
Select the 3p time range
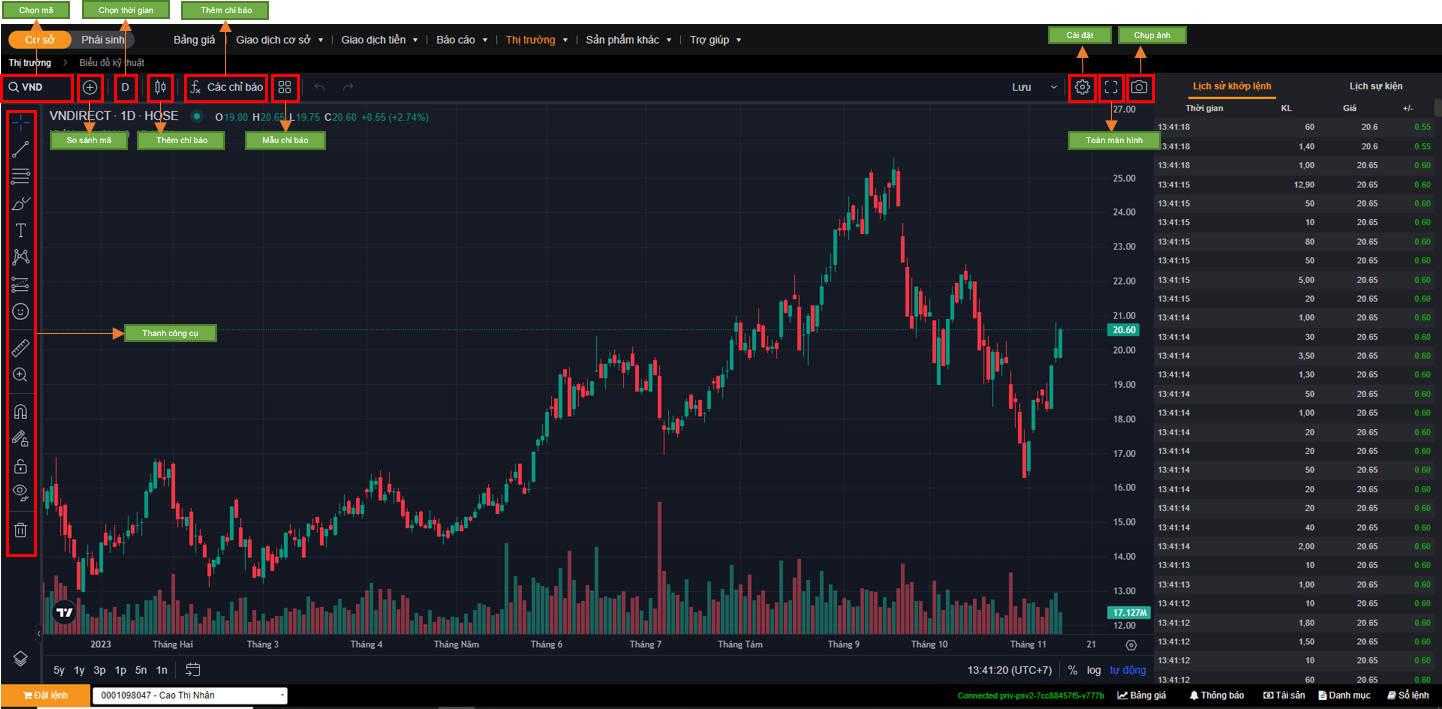click(x=100, y=670)
